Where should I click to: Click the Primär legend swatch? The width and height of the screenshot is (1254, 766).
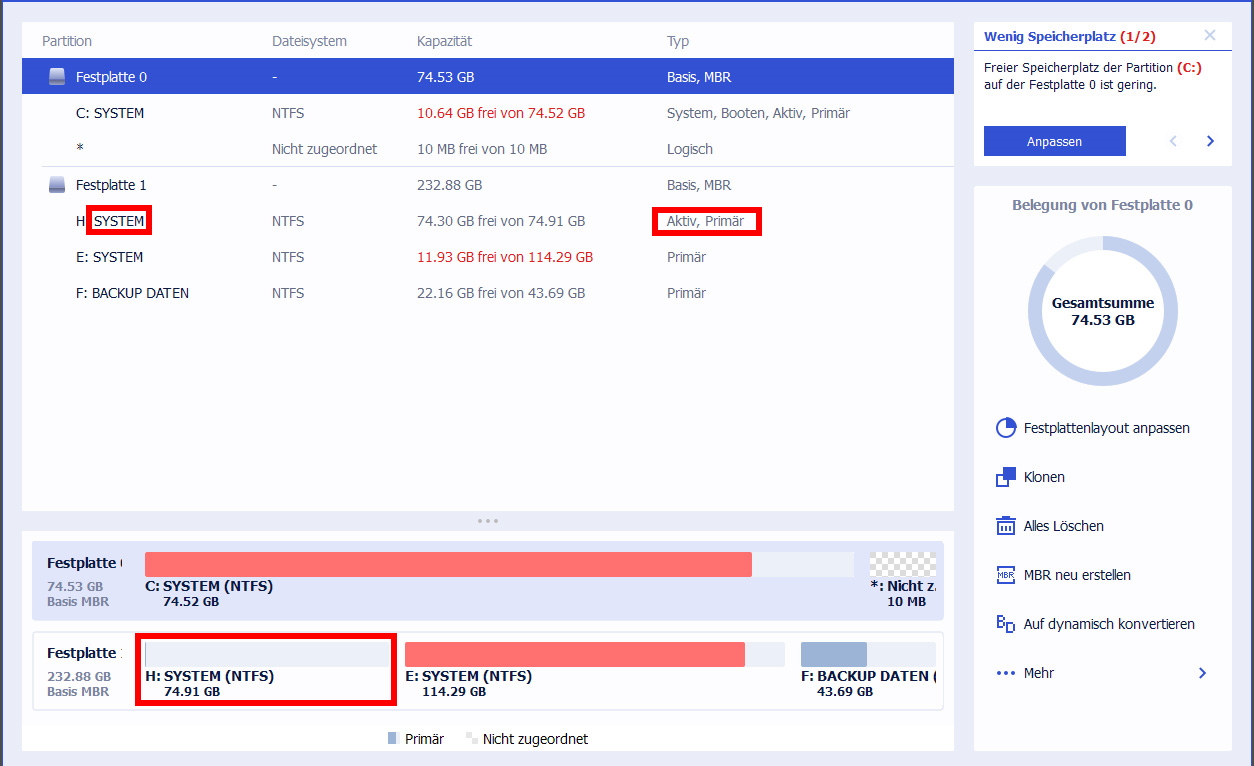[392, 739]
